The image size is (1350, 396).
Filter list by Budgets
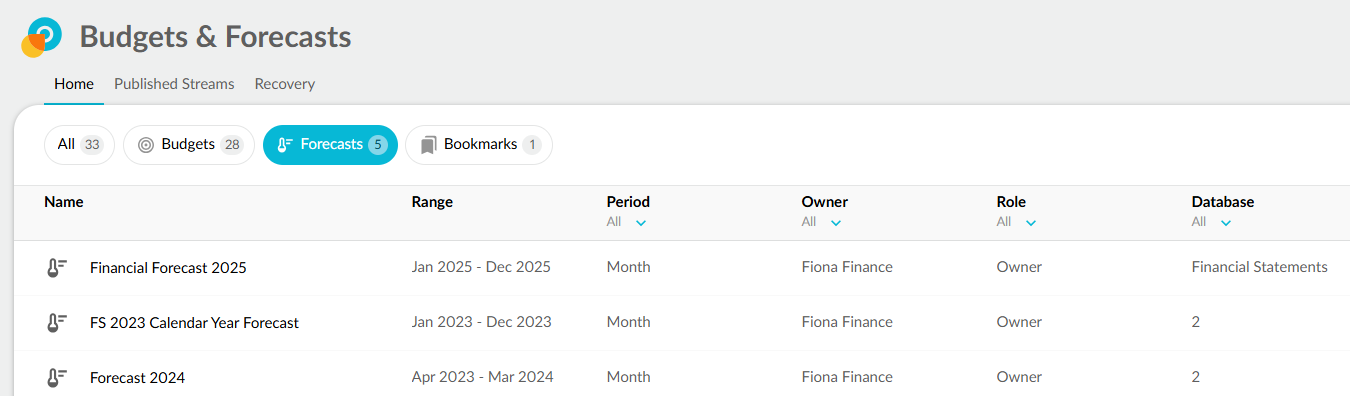click(189, 145)
